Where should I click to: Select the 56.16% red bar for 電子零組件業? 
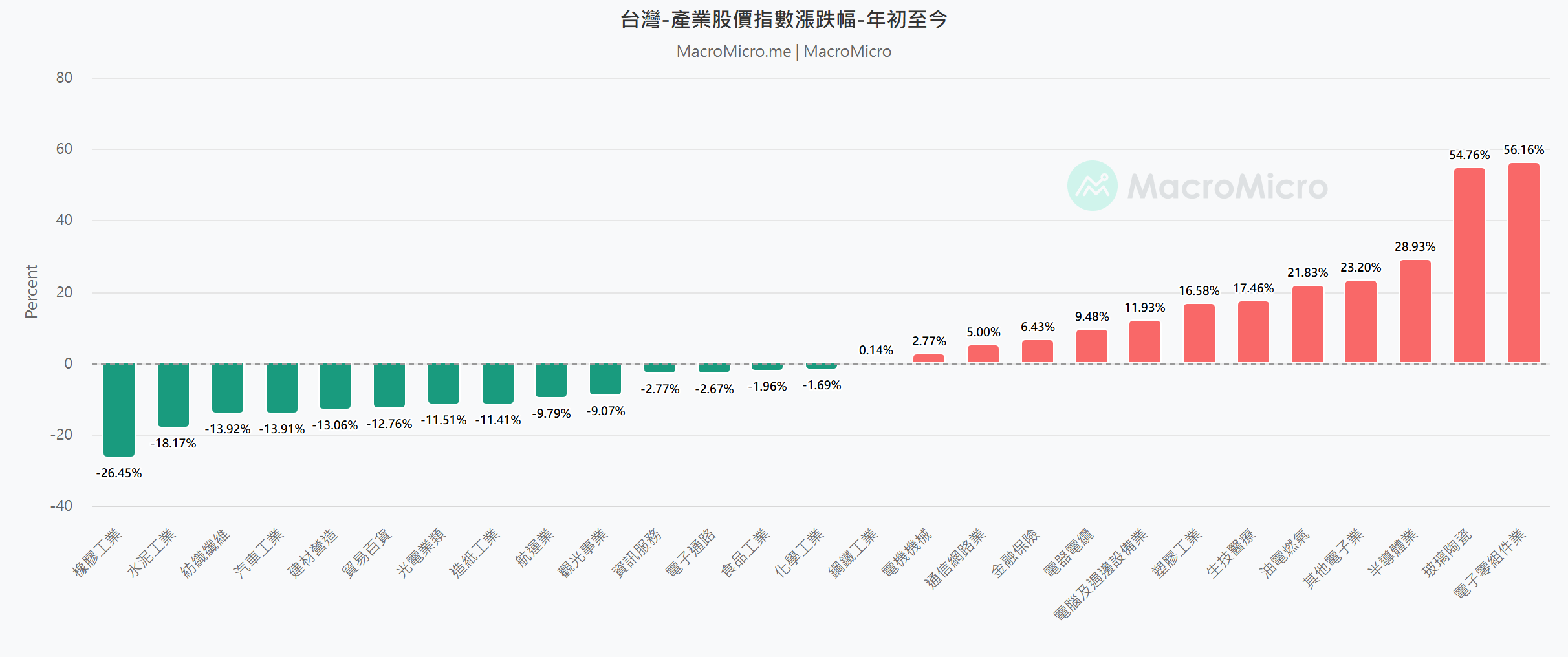pos(1523,263)
